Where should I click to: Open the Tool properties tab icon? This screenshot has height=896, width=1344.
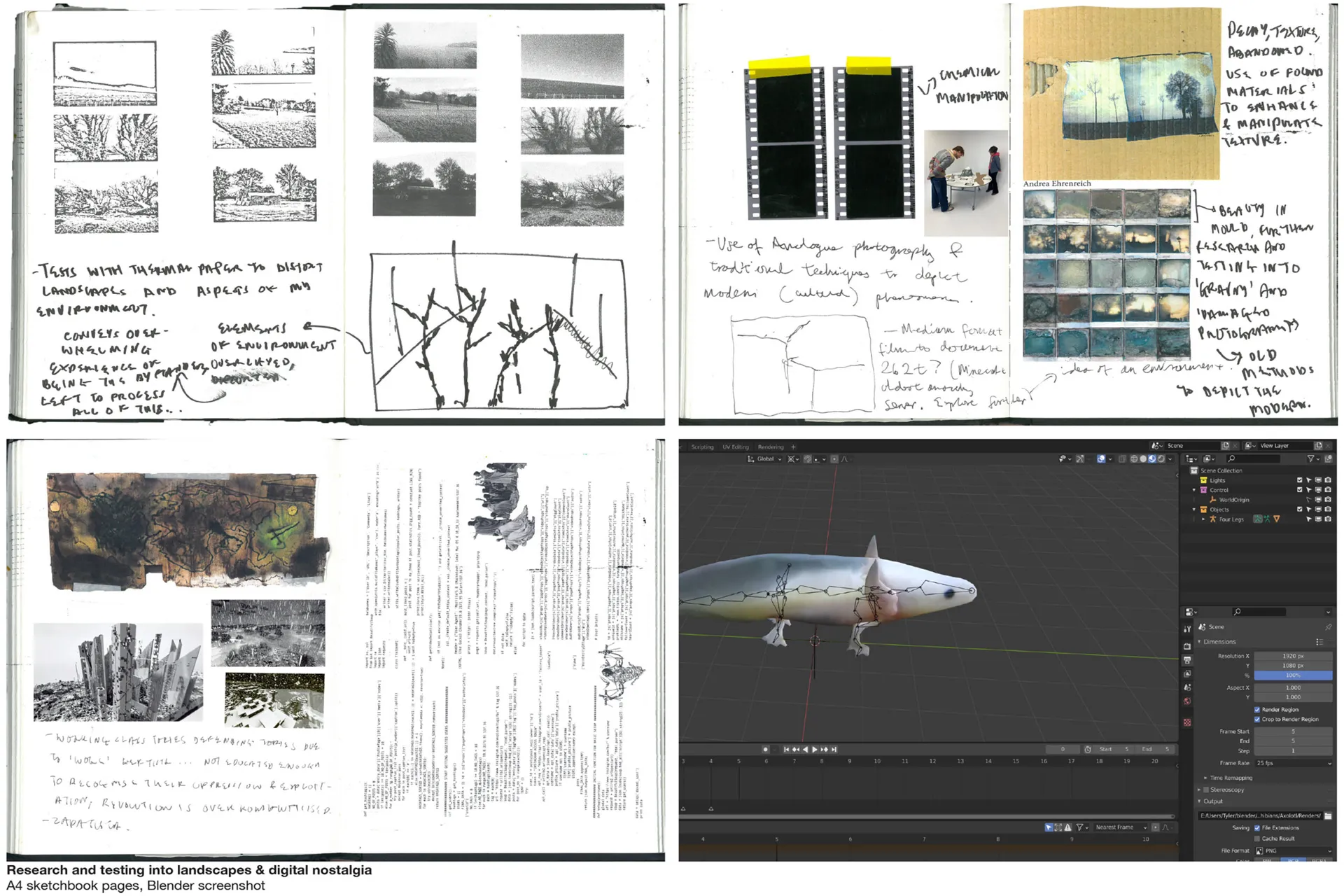(1187, 629)
